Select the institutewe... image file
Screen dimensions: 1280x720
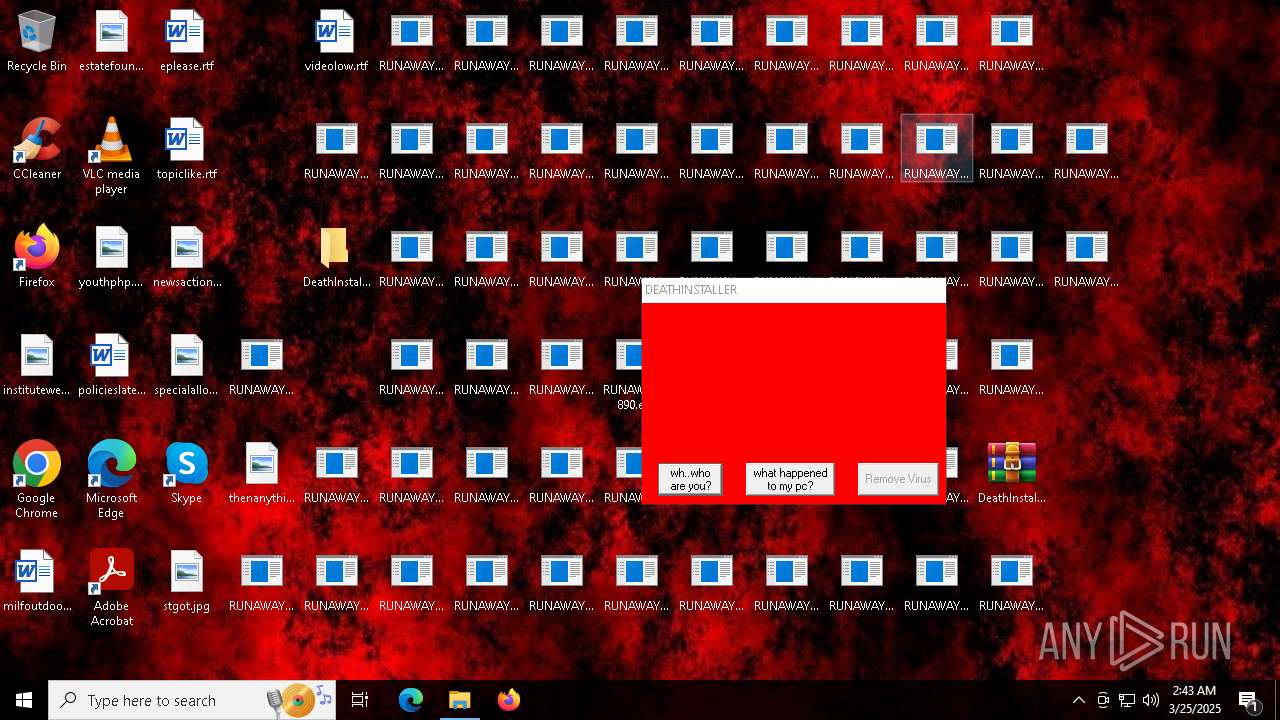point(37,366)
